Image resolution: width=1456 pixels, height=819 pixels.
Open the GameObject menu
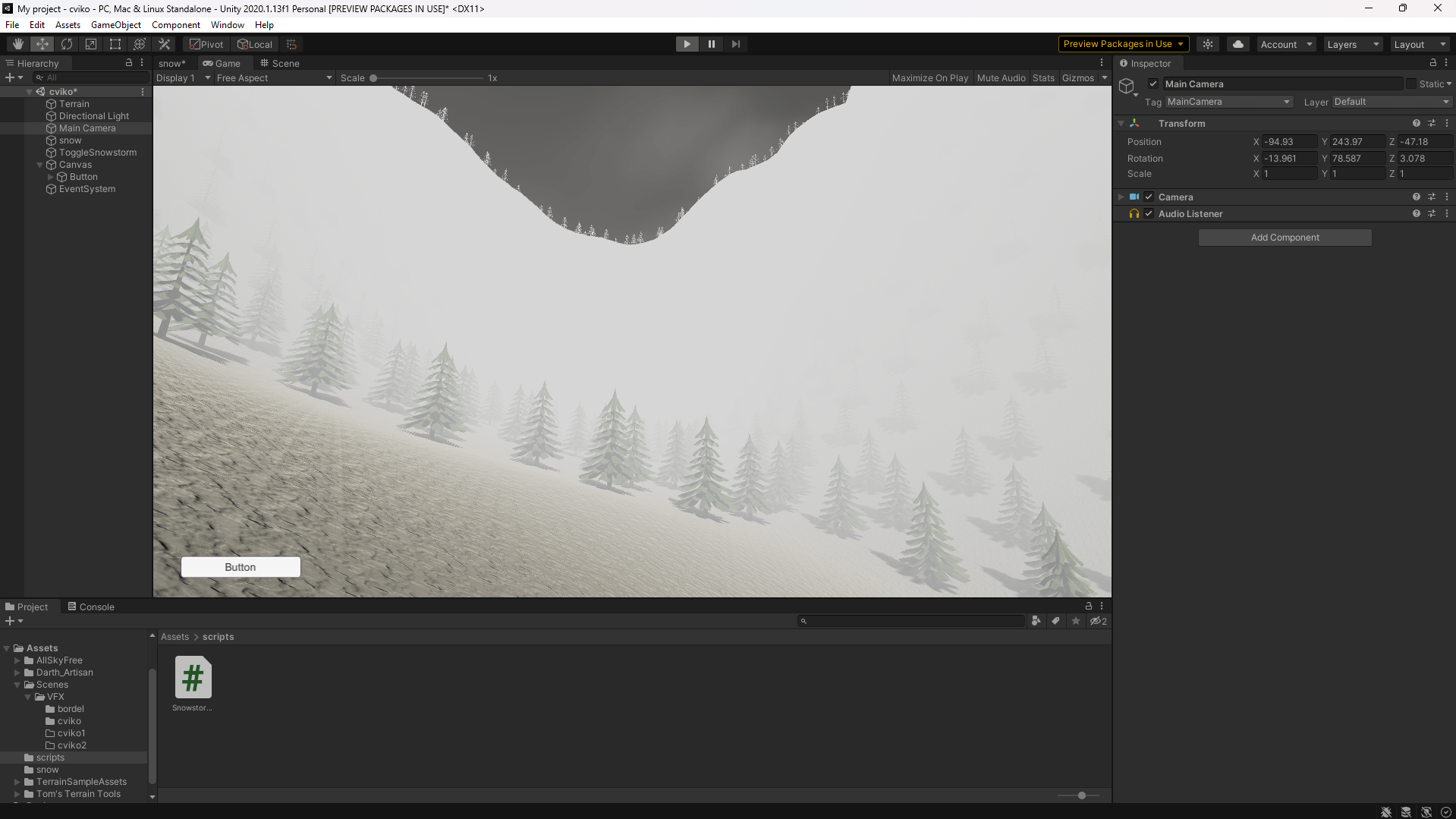coord(116,24)
